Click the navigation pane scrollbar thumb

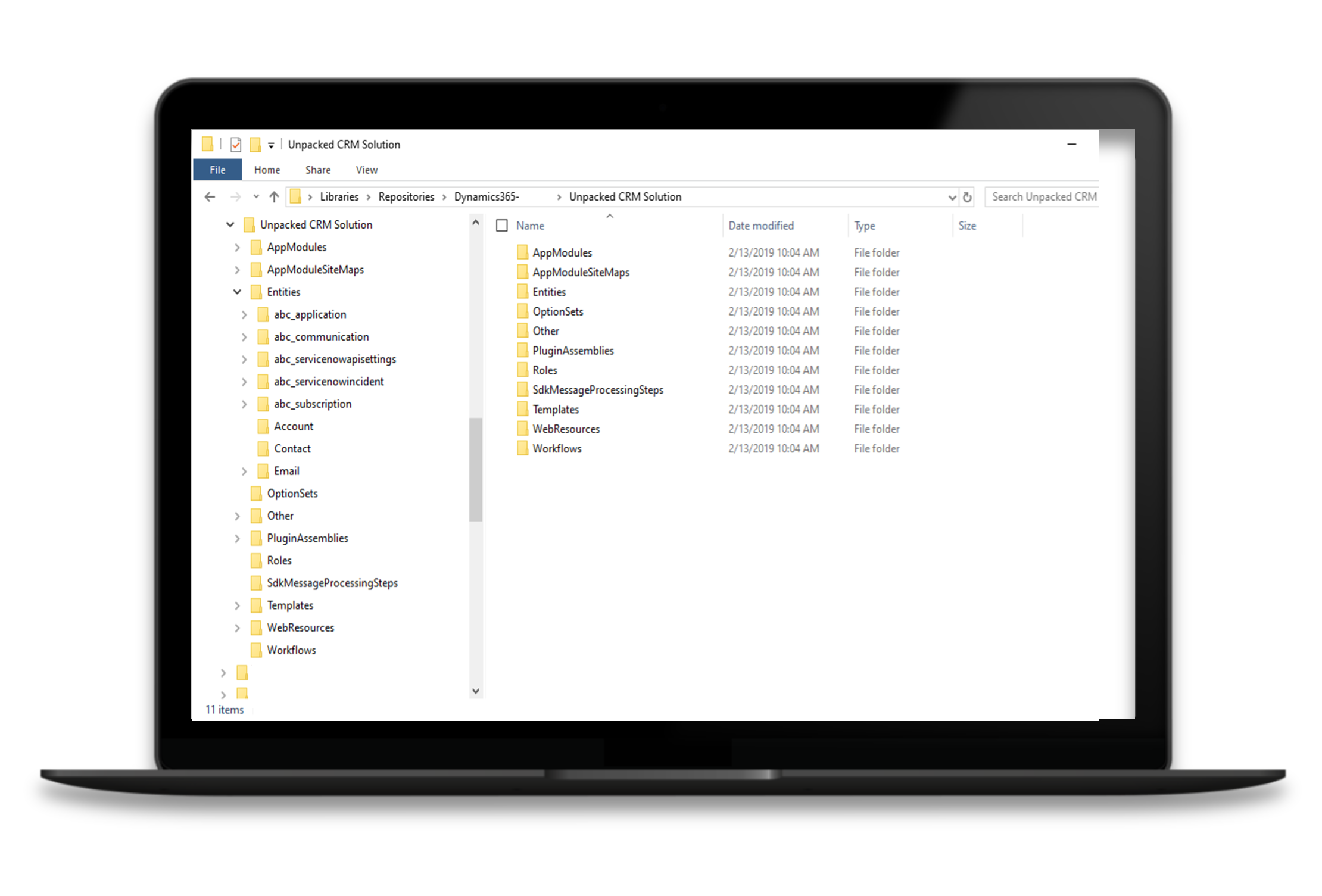[x=475, y=469]
